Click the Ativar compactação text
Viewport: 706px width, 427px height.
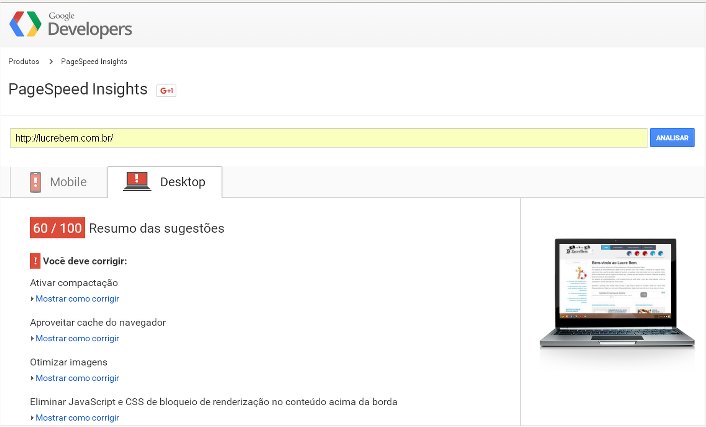click(x=74, y=283)
